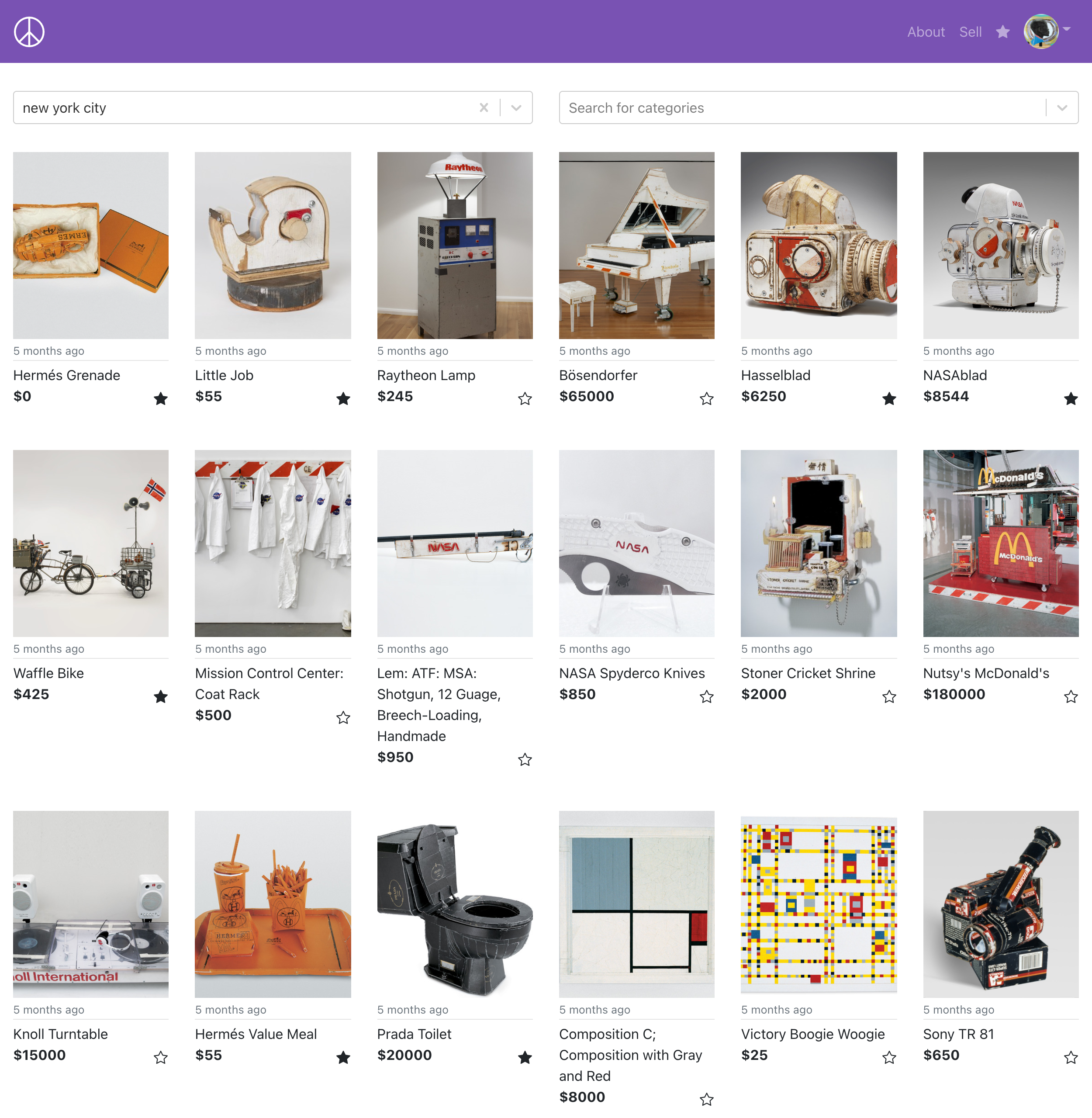
Task: Unfavorite the Hasselblad listing
Action: pyautogui.click(x=889, y=398)
